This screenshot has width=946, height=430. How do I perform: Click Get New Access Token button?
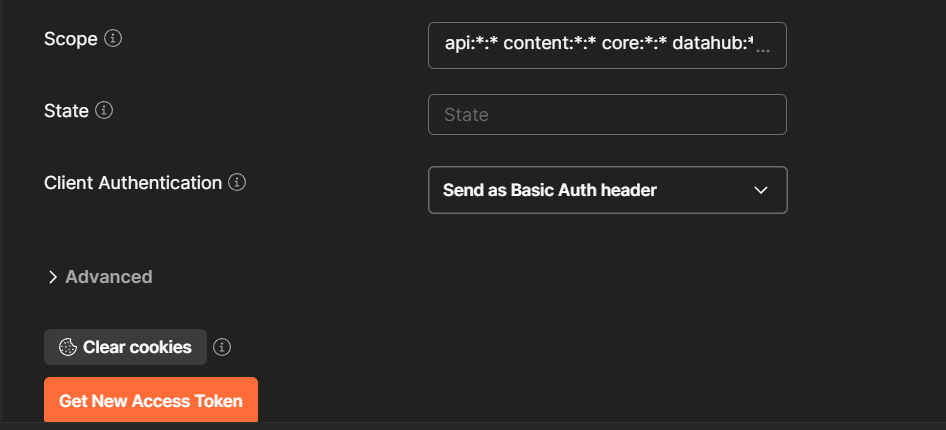tap(151, 400)
